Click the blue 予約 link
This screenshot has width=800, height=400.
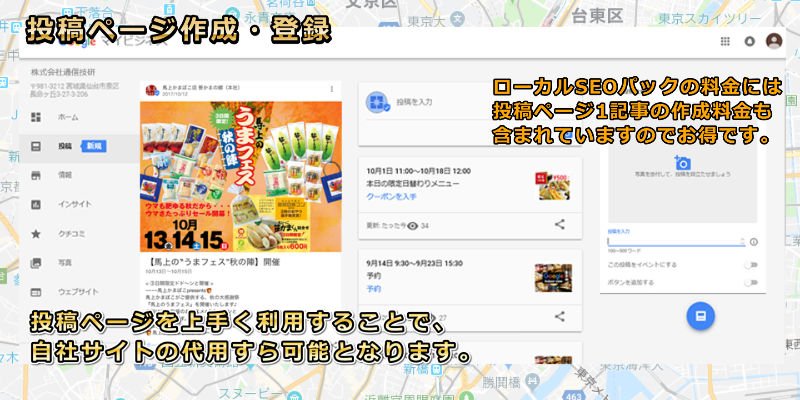[373, 289]
